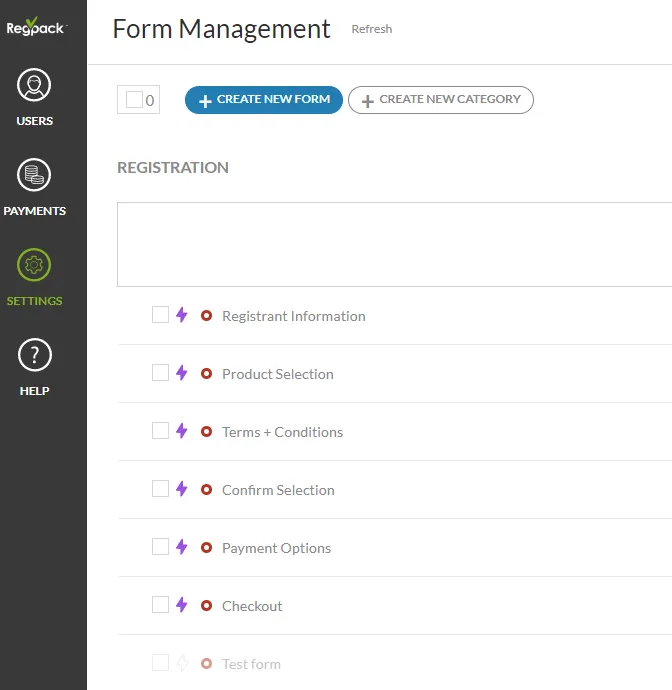Image resolution: width=672 pixels, height=690 pixels.
Task: Open the Registrant Information form
Action: (x=294, y=316)
